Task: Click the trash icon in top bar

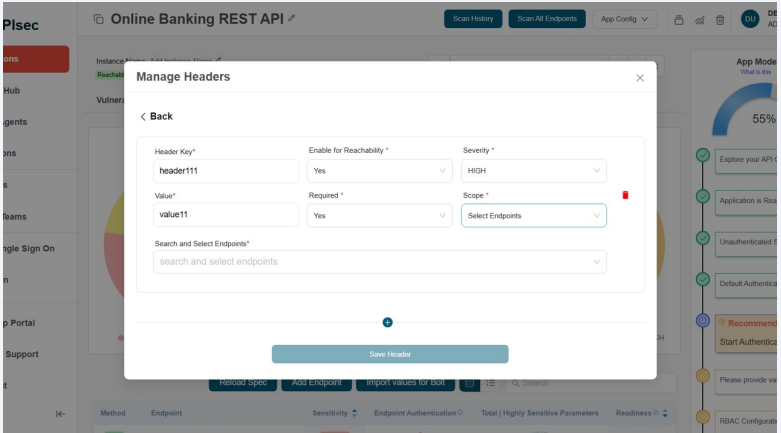Action: [x=720, y=19]
